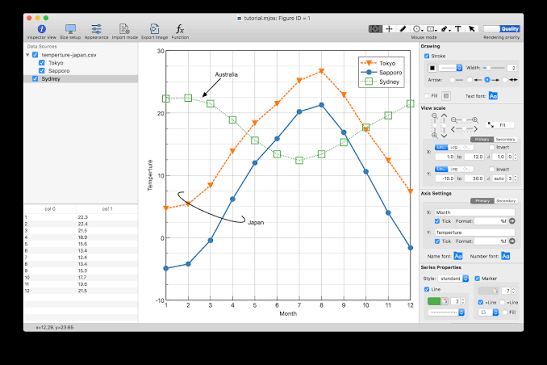547x365 pixels.
Task: Select the circle shape drawing tool
Action: coord(417,29)
